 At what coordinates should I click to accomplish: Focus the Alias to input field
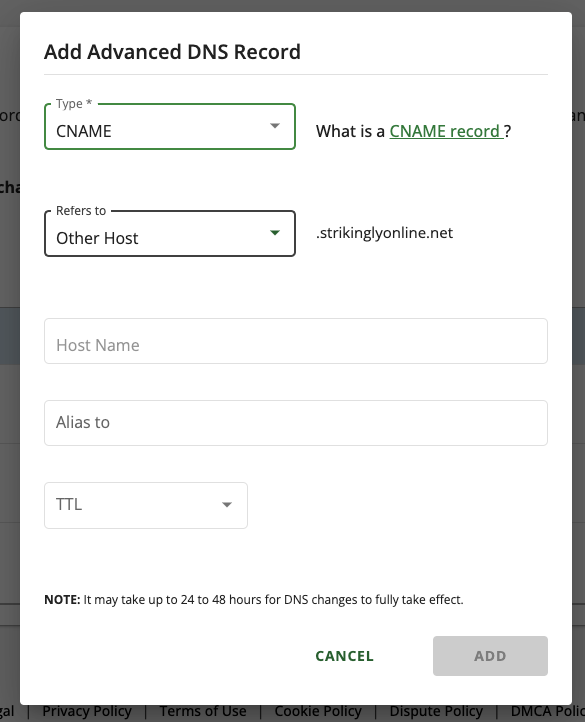click(296, 423)
